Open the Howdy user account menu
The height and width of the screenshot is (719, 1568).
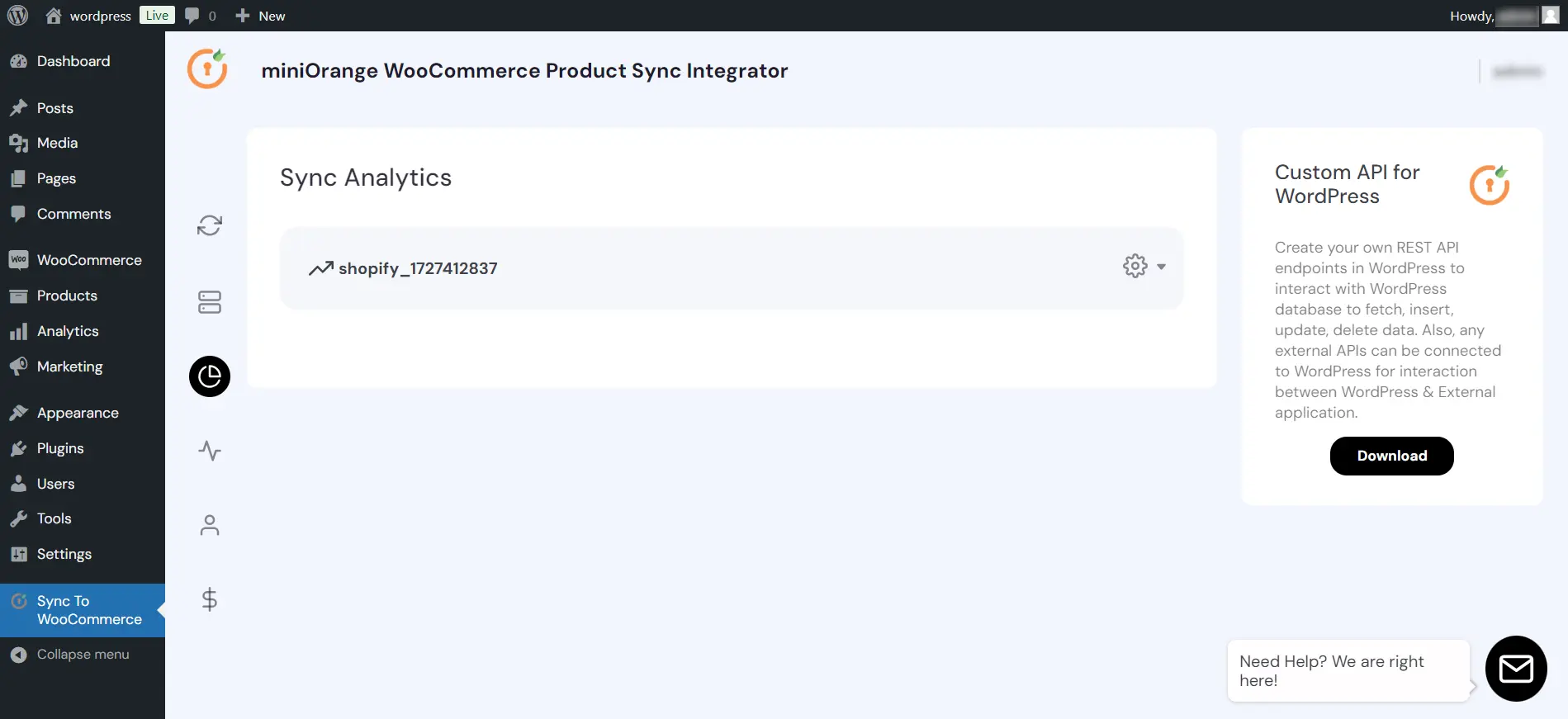[x=1503, y=16]
